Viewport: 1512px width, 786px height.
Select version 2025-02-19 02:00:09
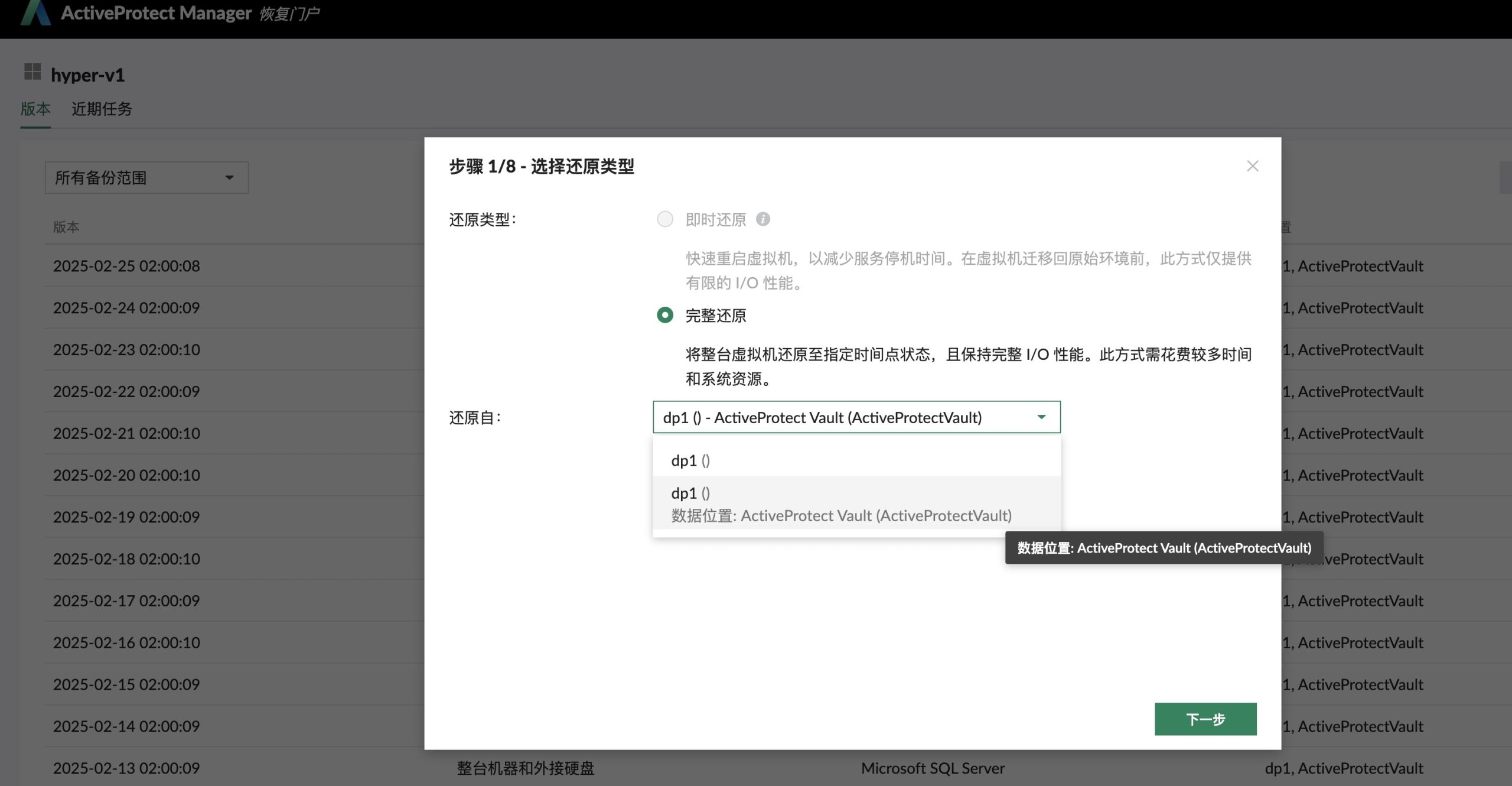coord(126,517)
